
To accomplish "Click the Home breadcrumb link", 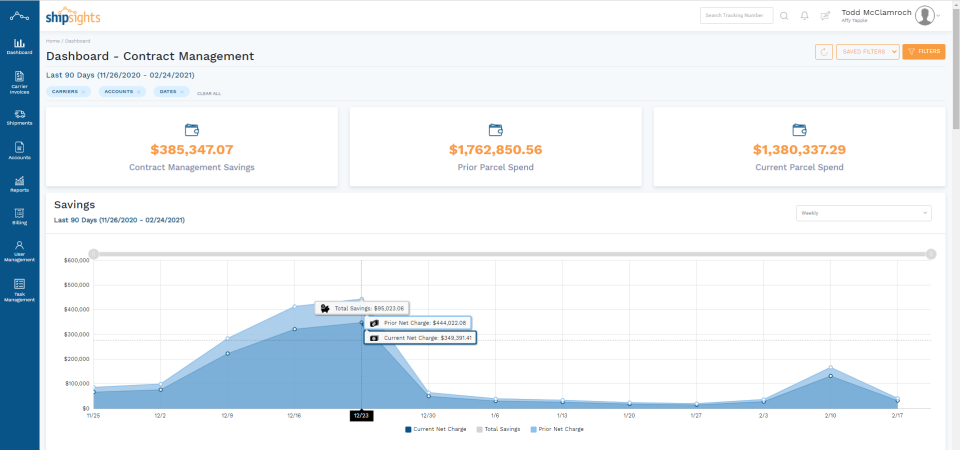I will (x=53, y=41).
